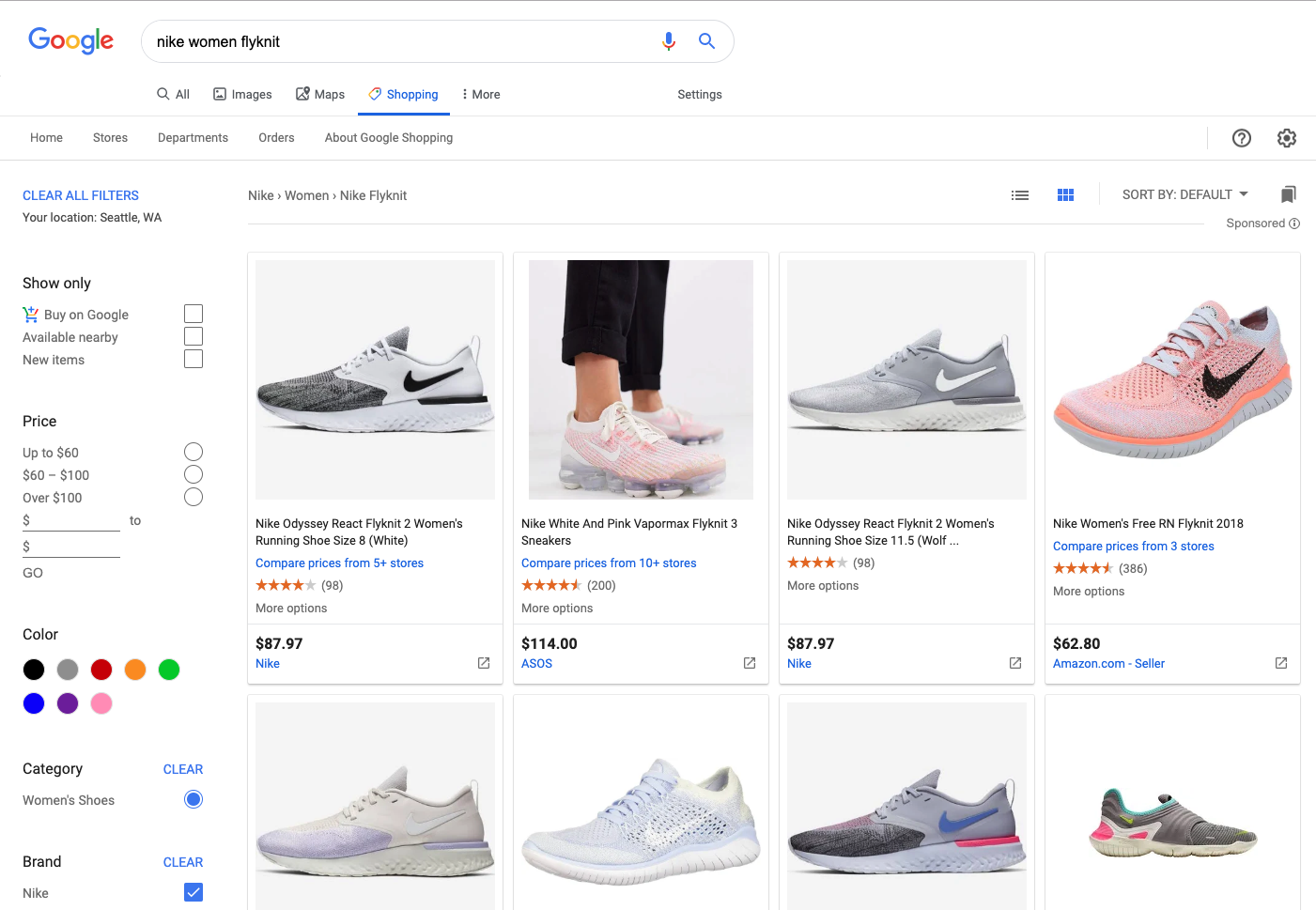Image resolution: width=1316 pixels, height=910 pixels.
Task: Clear the Brand filter
Action: 183,862
